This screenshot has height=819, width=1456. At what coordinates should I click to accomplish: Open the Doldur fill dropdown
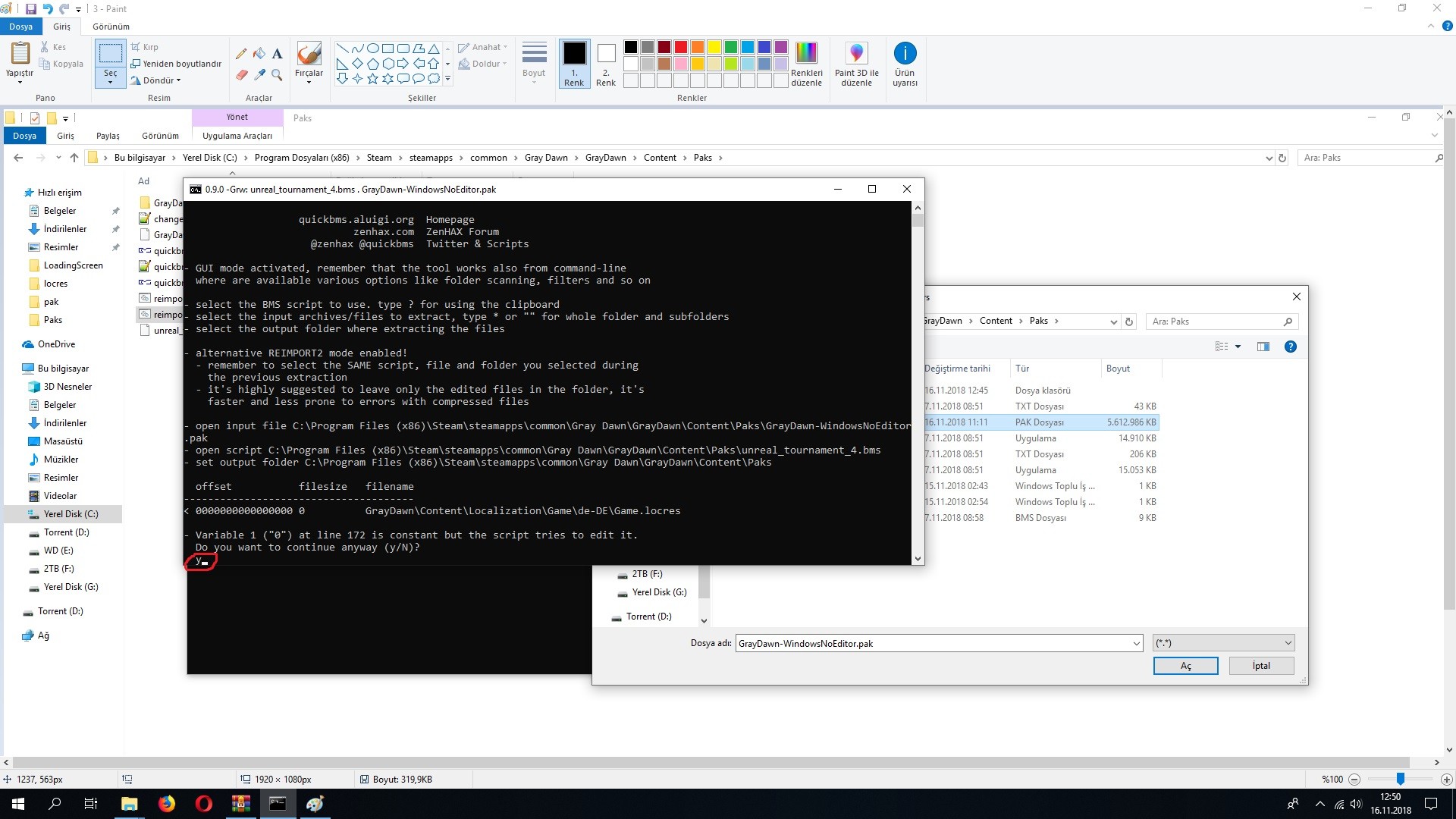(483, 64)
